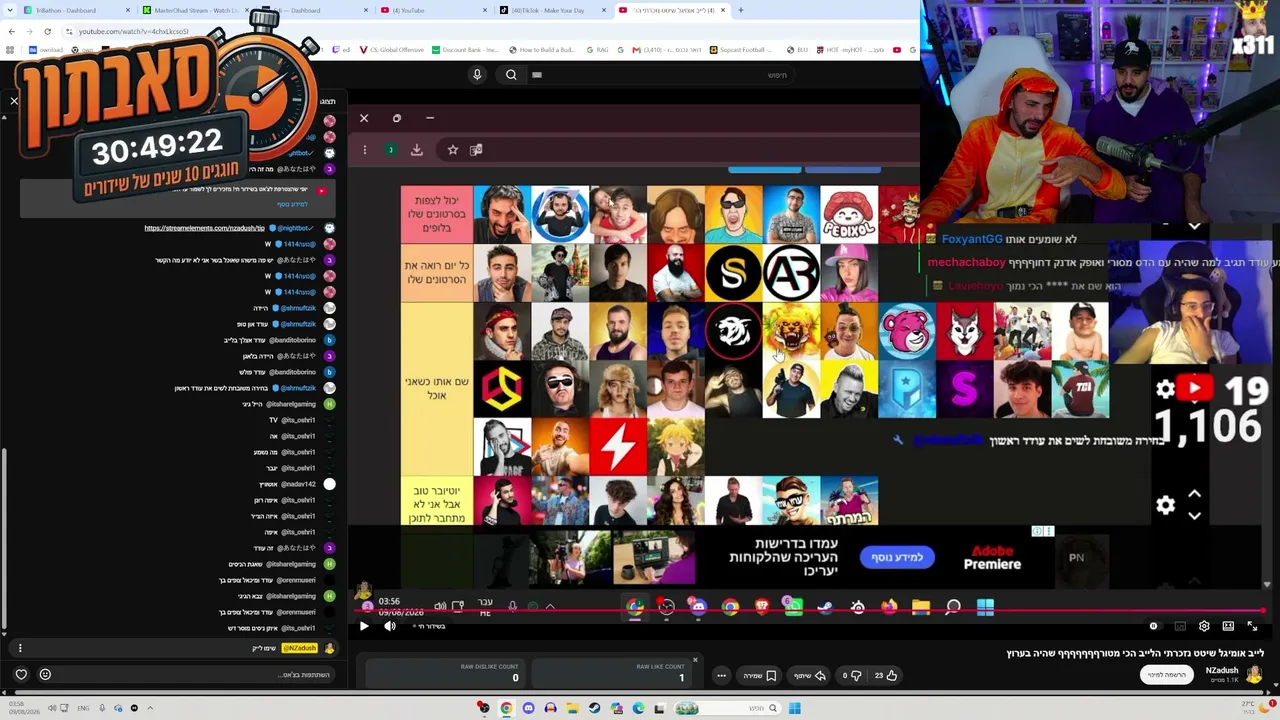Click the red lightning bolt tier avatar
The image size is (1280, 720).
pyautogui.click(x=618, y=446)
